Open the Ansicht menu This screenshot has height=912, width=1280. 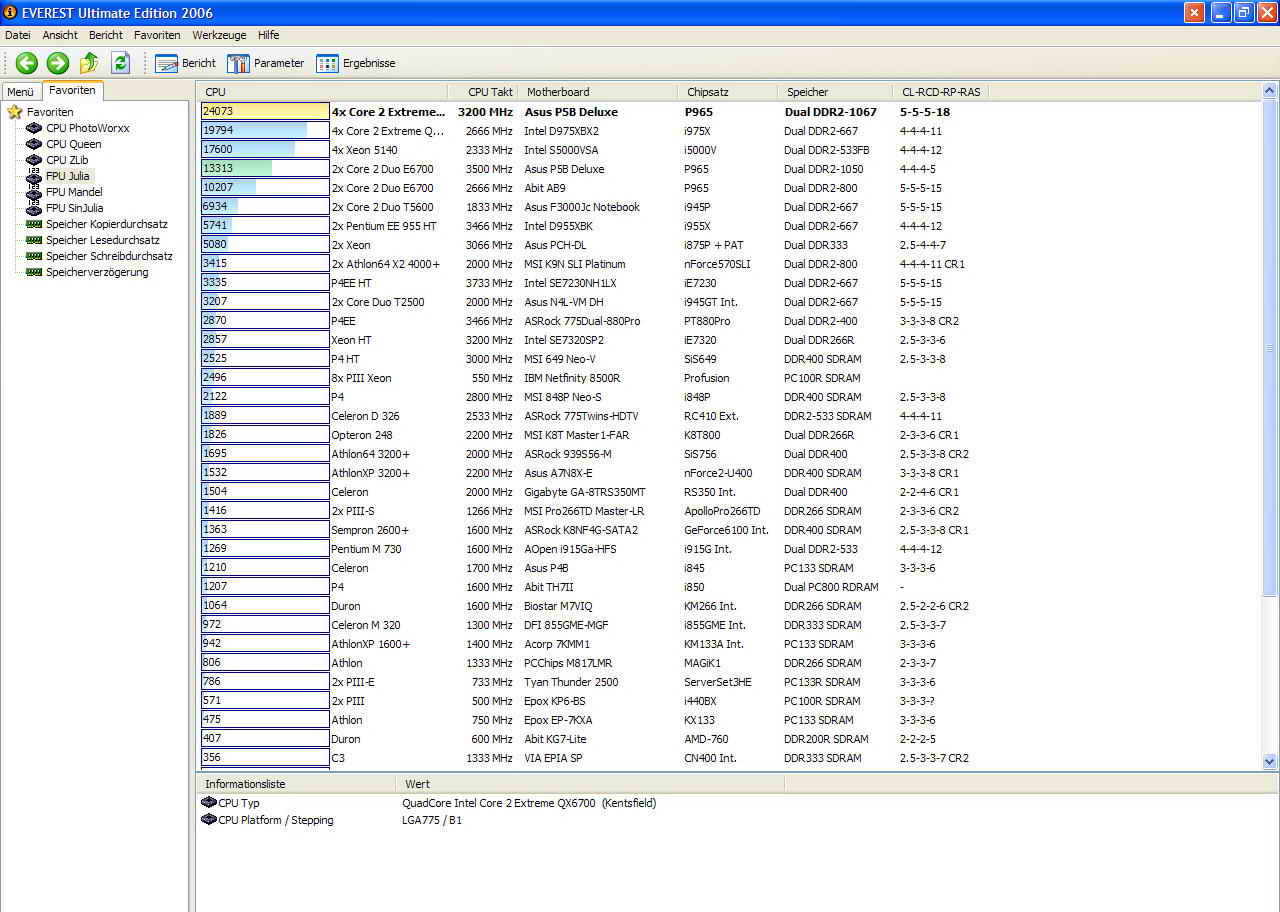(x=60, y=35)
